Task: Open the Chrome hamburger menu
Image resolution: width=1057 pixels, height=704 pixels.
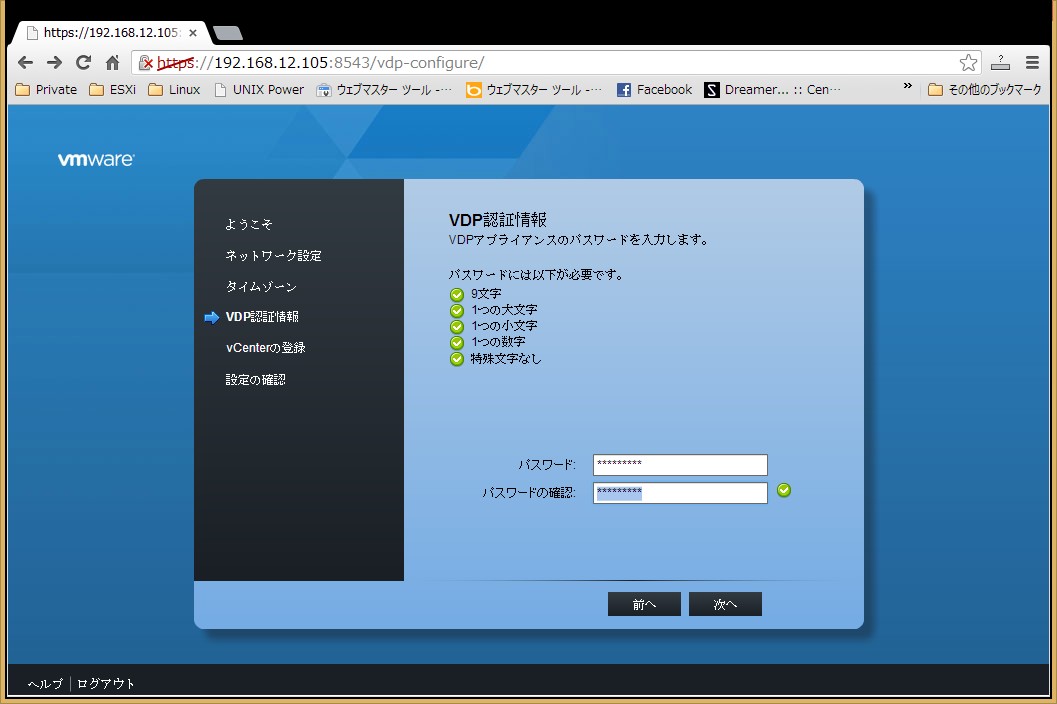Action: (1032, 63)
